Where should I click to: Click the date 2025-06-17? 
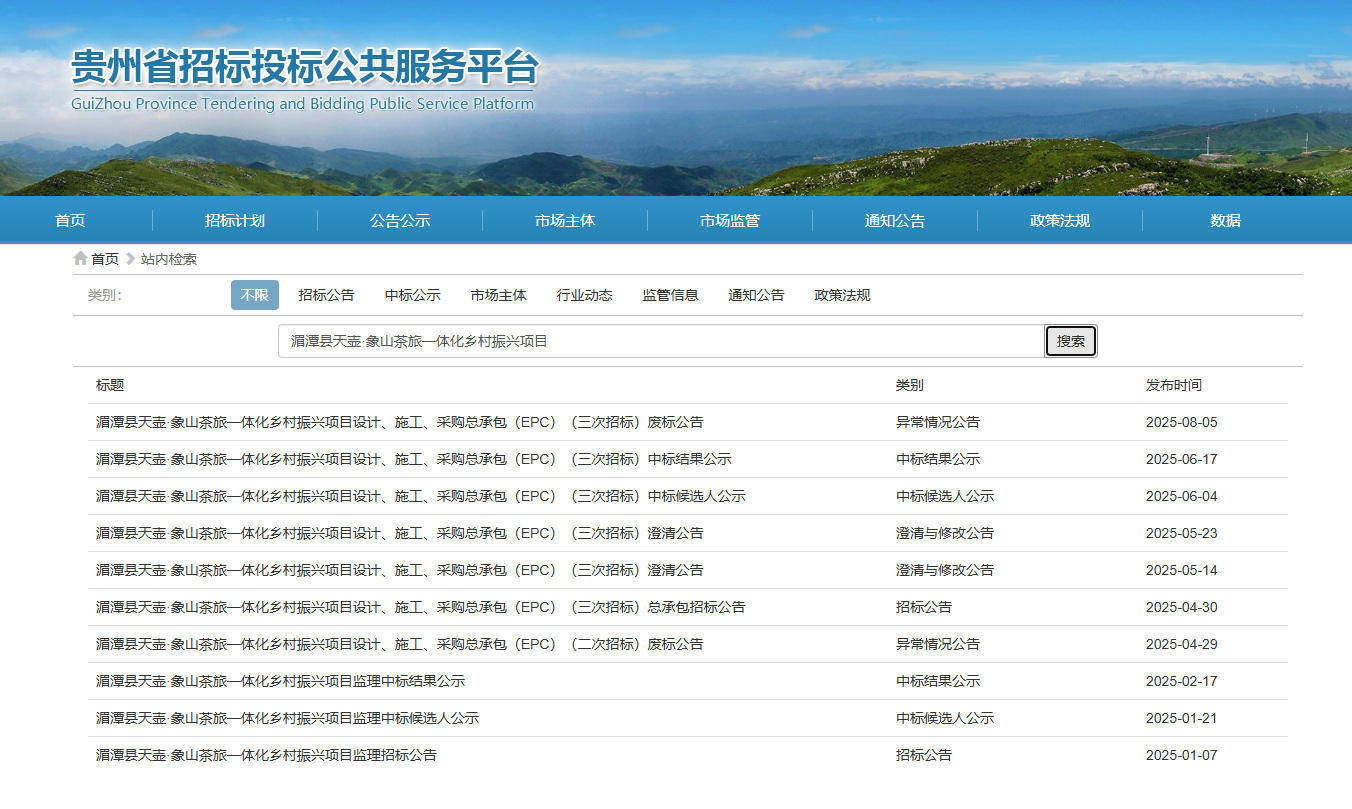coord(1182,459)
